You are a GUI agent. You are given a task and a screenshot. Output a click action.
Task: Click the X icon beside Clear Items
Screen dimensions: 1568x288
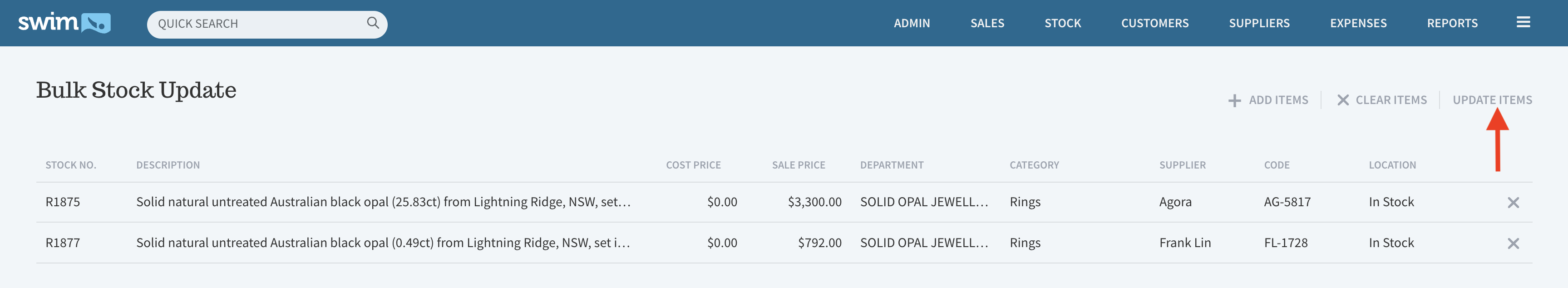1343,100
